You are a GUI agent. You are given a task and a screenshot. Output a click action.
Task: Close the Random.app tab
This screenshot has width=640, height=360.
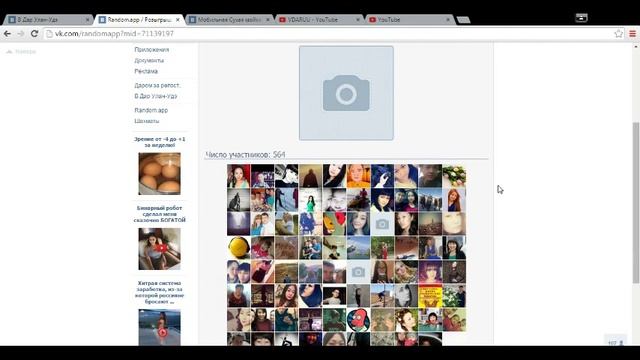(178, 20)
